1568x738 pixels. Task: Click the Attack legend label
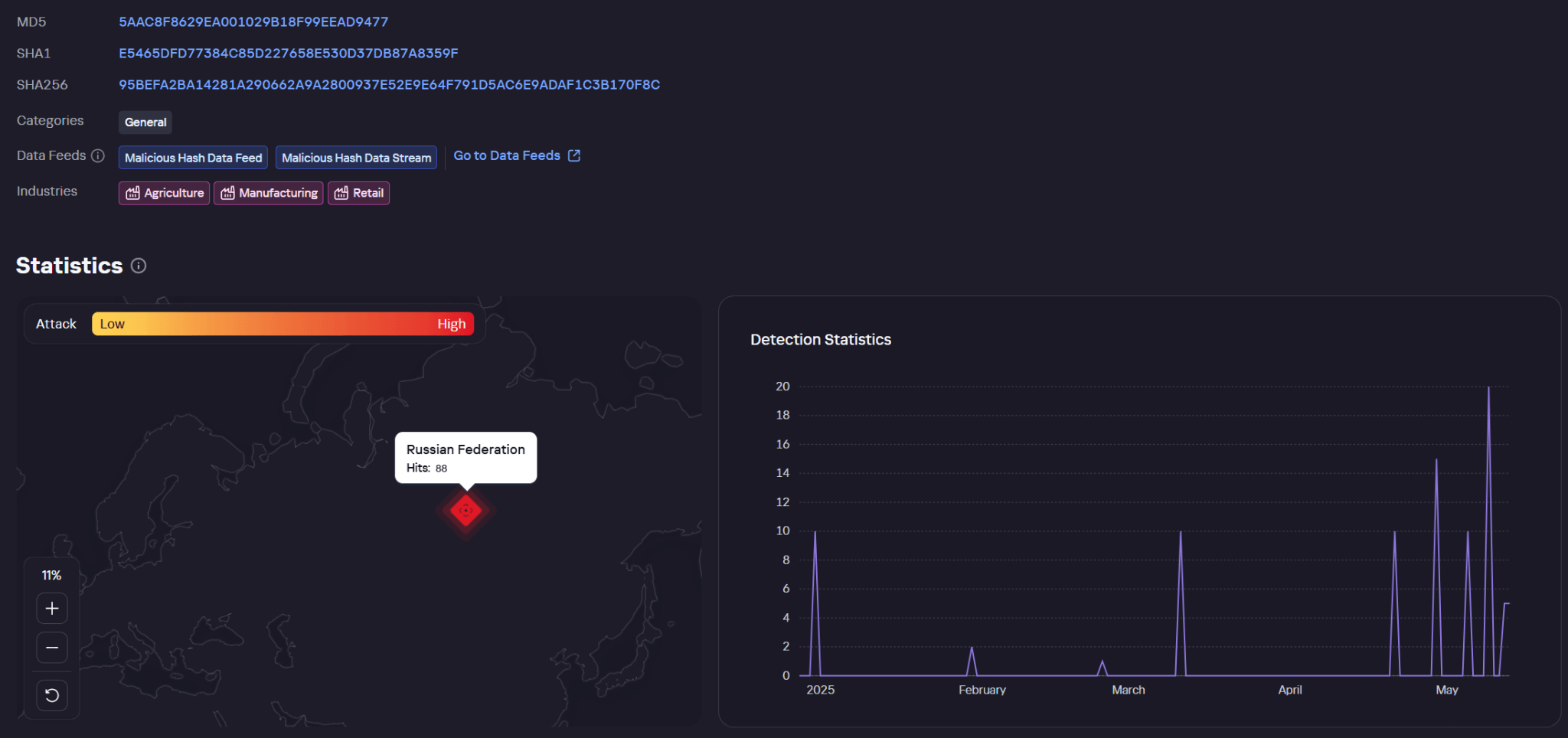[56, 324]
